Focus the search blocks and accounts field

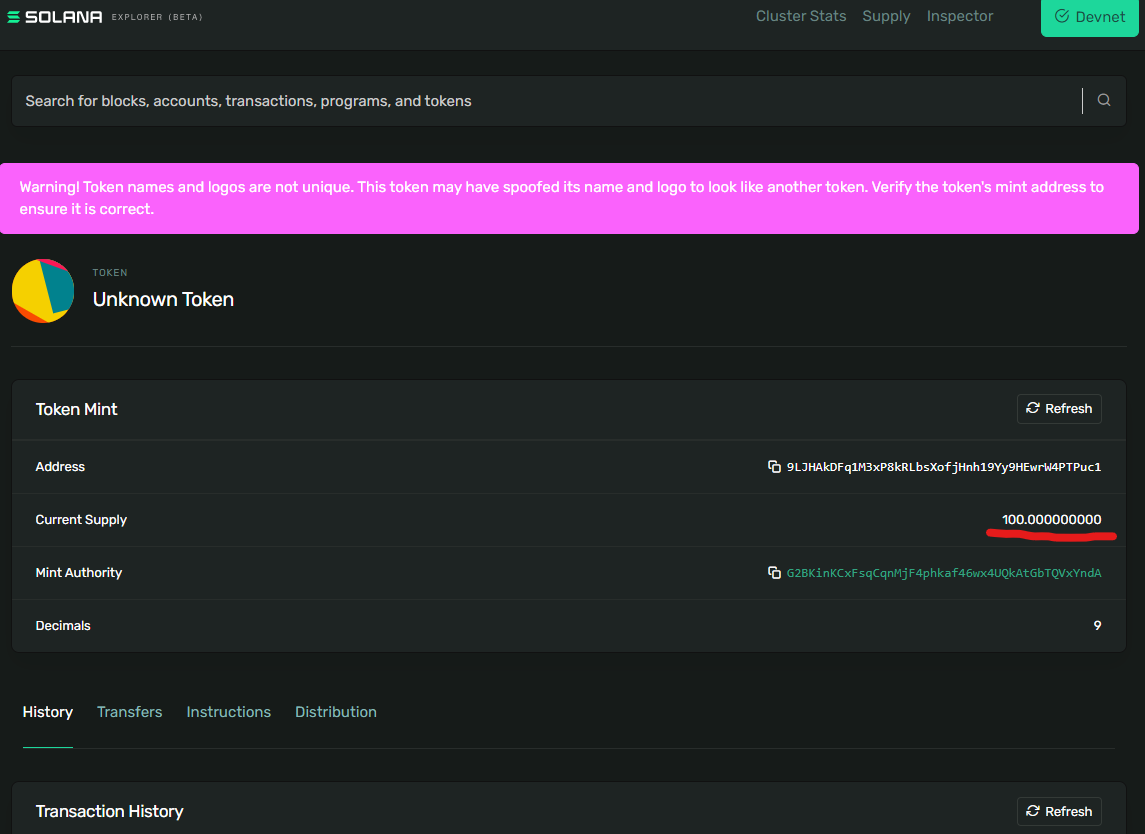tap(548, 101)
